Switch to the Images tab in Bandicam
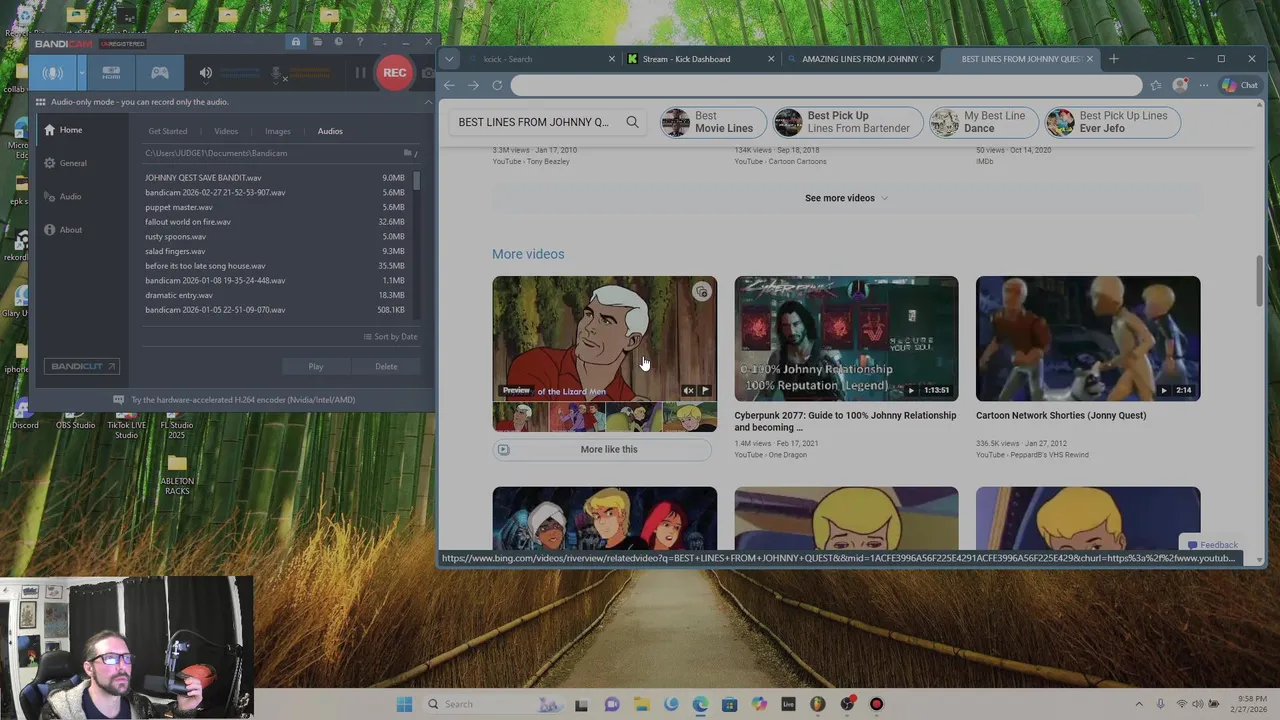 (278, 131)
